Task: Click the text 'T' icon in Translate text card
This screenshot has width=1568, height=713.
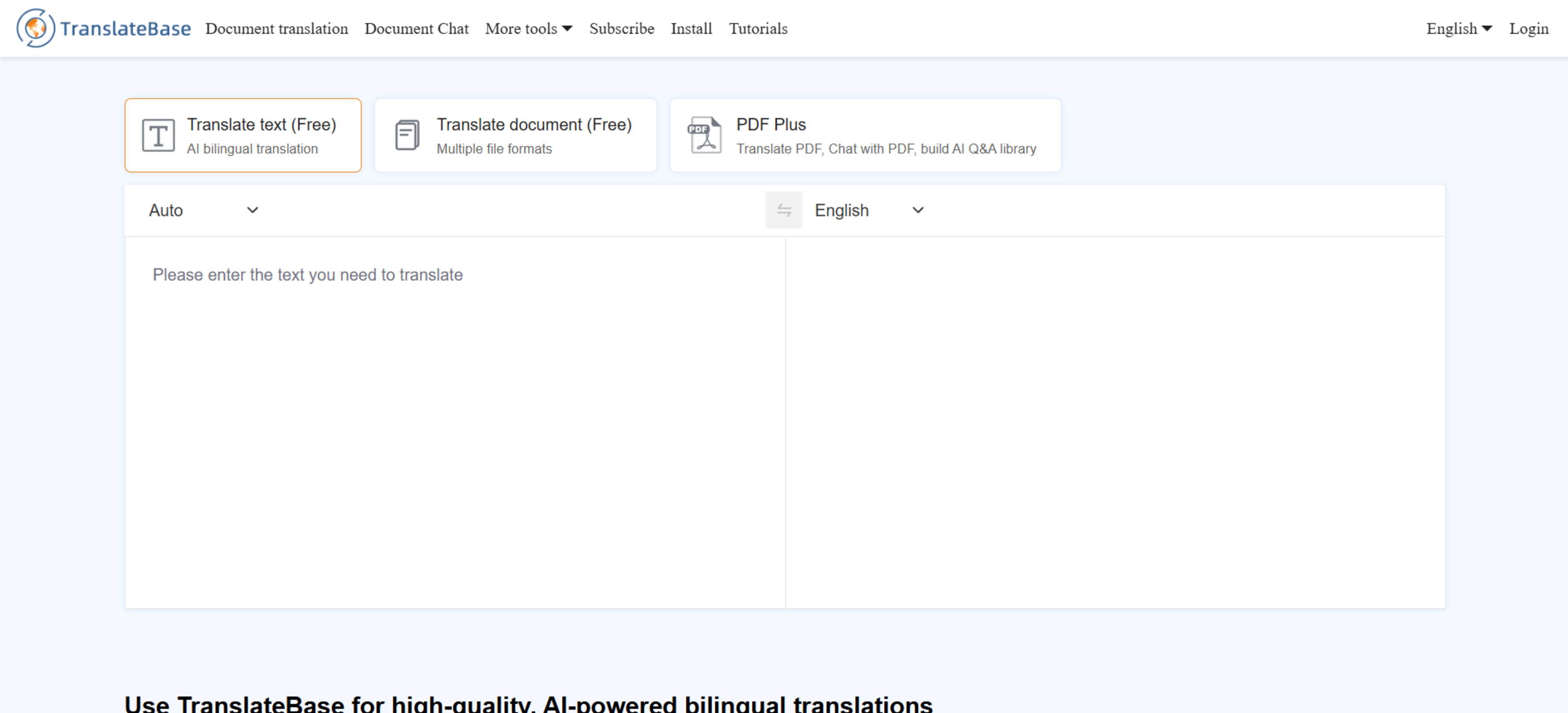Action: [x=158, y=135]
